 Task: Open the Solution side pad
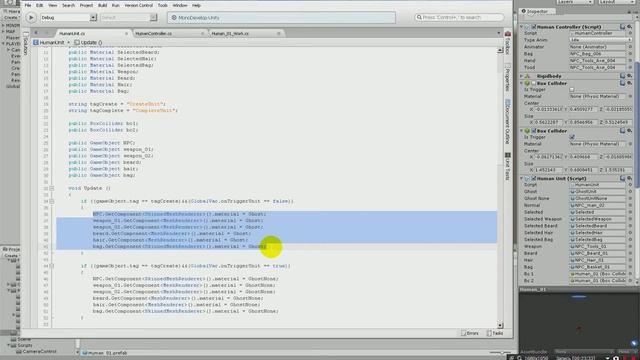pos(25,44)
